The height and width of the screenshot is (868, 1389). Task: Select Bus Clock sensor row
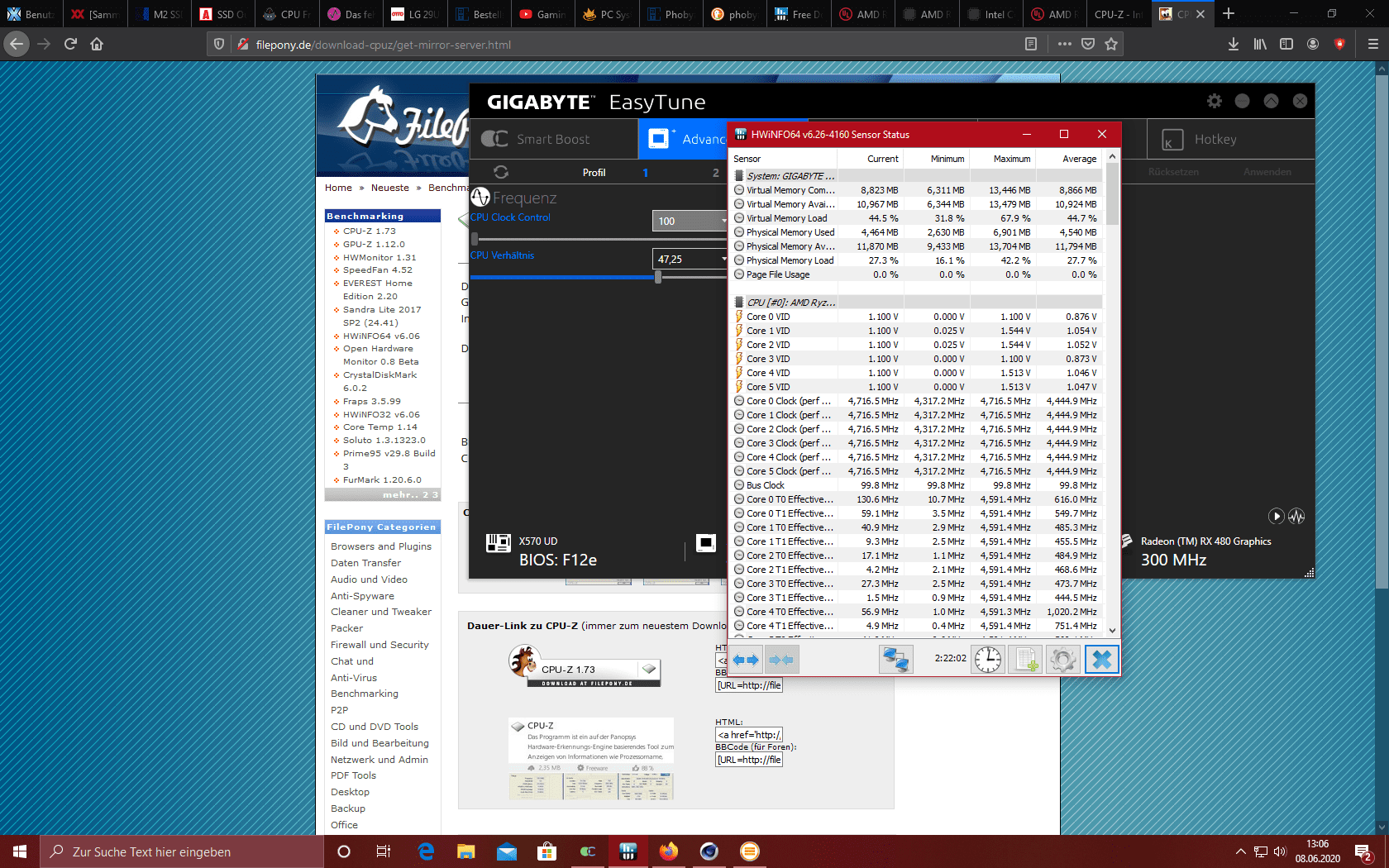click(x=917, y=485)
